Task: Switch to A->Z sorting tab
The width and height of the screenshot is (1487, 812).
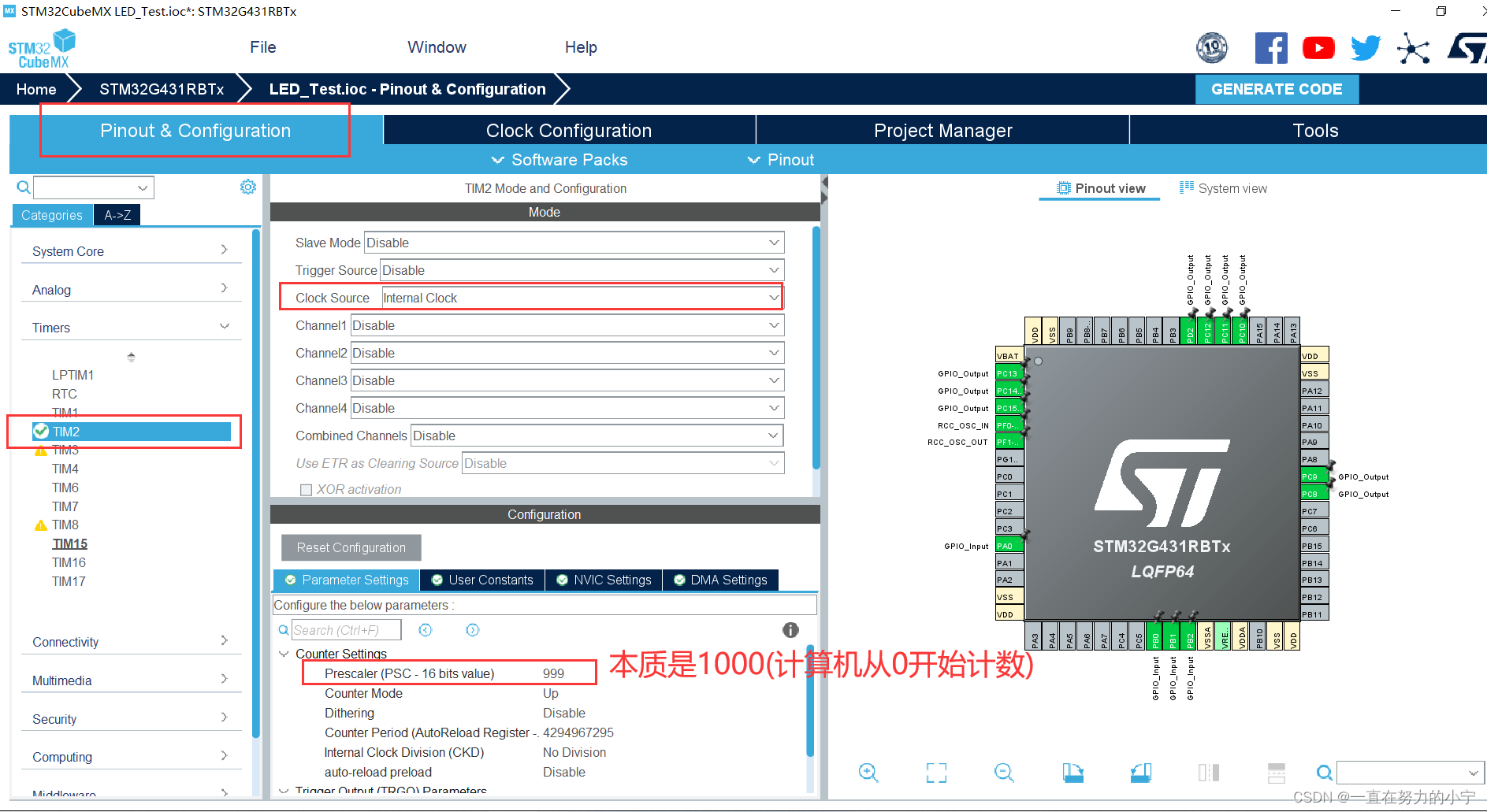Action: (117, 215)
